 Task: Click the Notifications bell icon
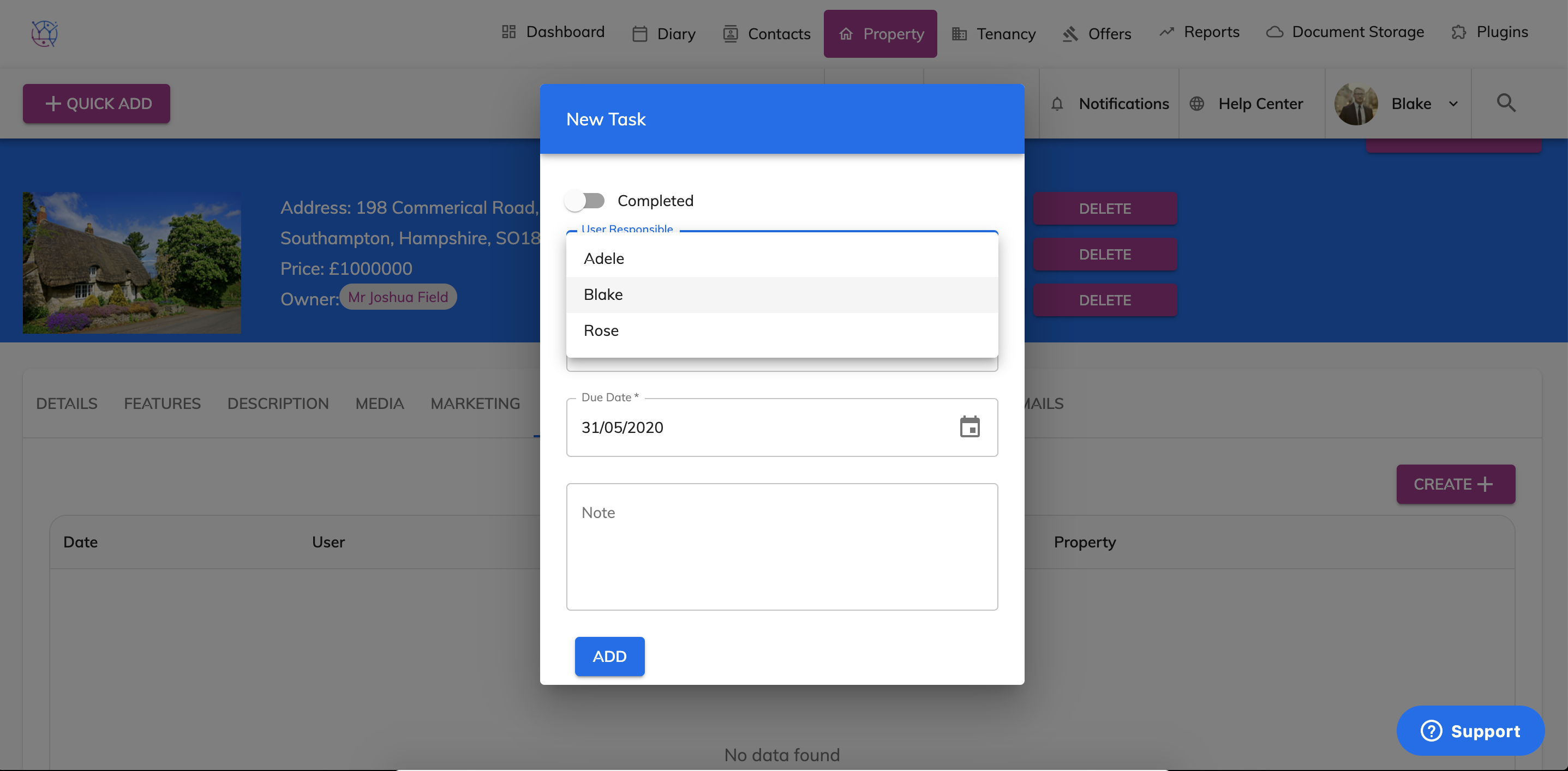pyautogui.click(x=1057, y=104)
